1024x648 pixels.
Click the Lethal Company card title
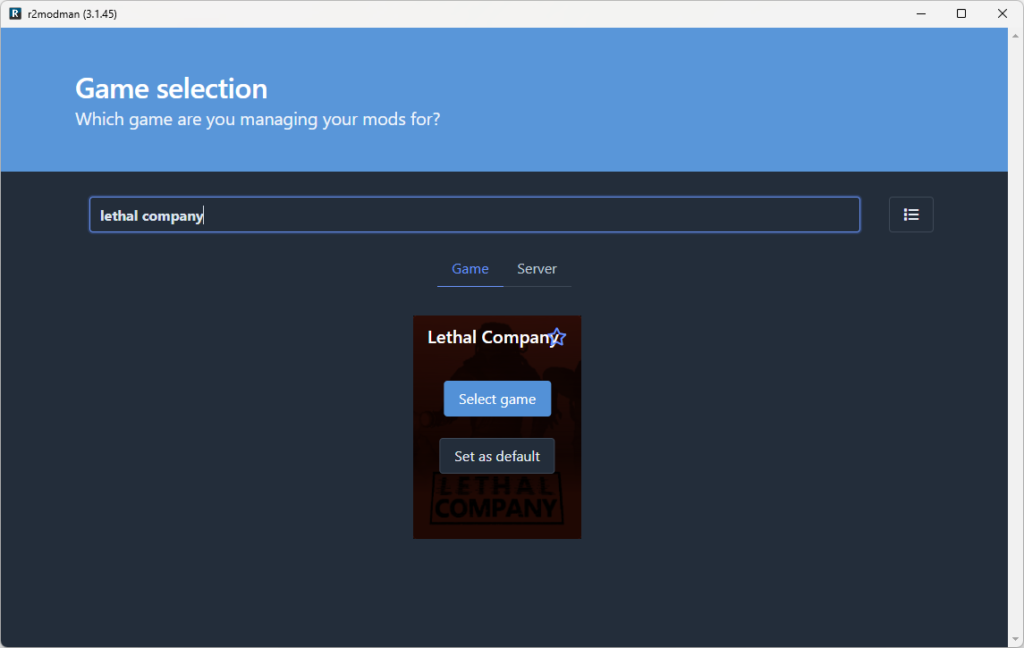[487, 338]
